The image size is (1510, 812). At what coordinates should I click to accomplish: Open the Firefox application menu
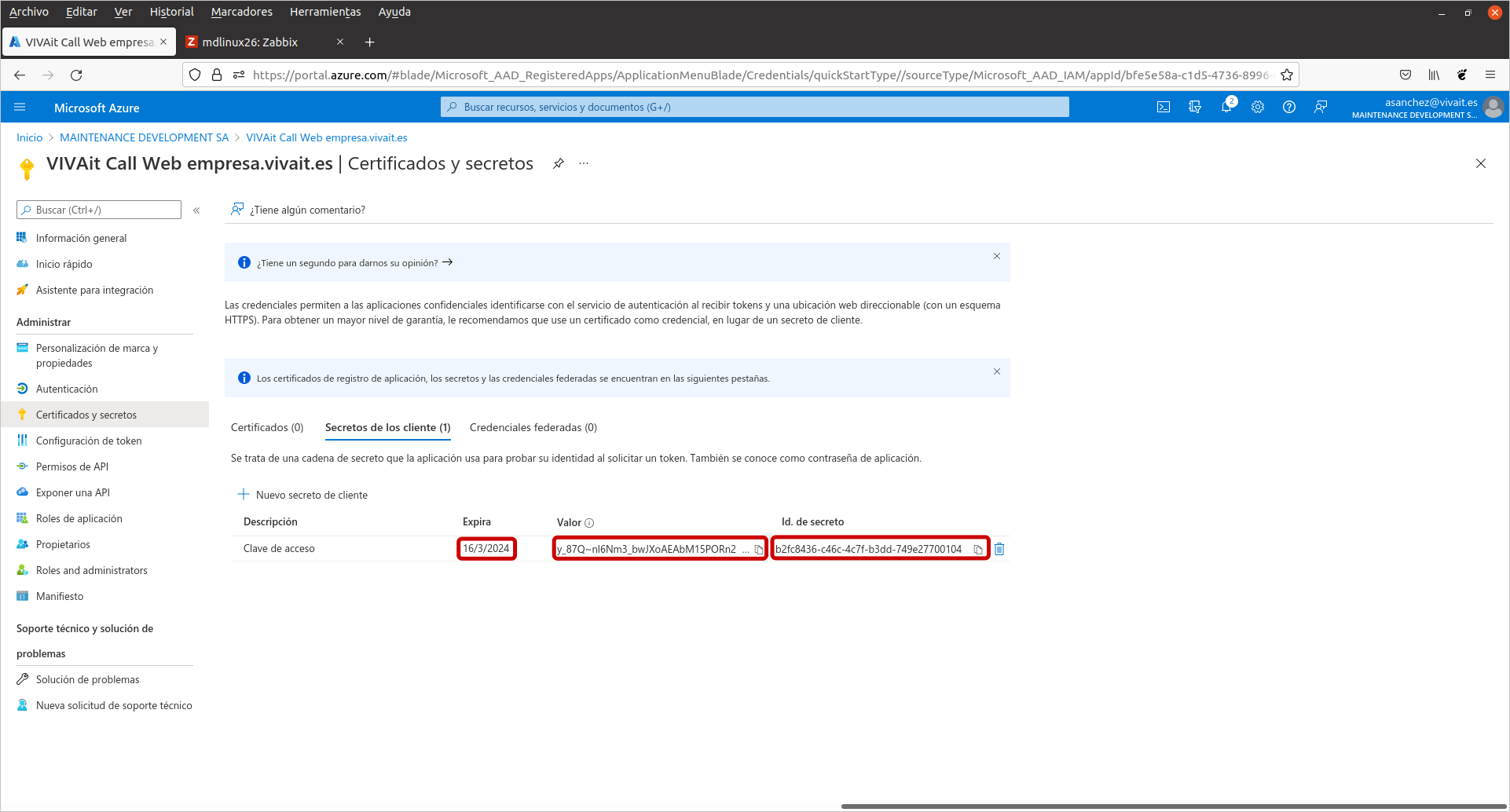(x=1490, y=75)
